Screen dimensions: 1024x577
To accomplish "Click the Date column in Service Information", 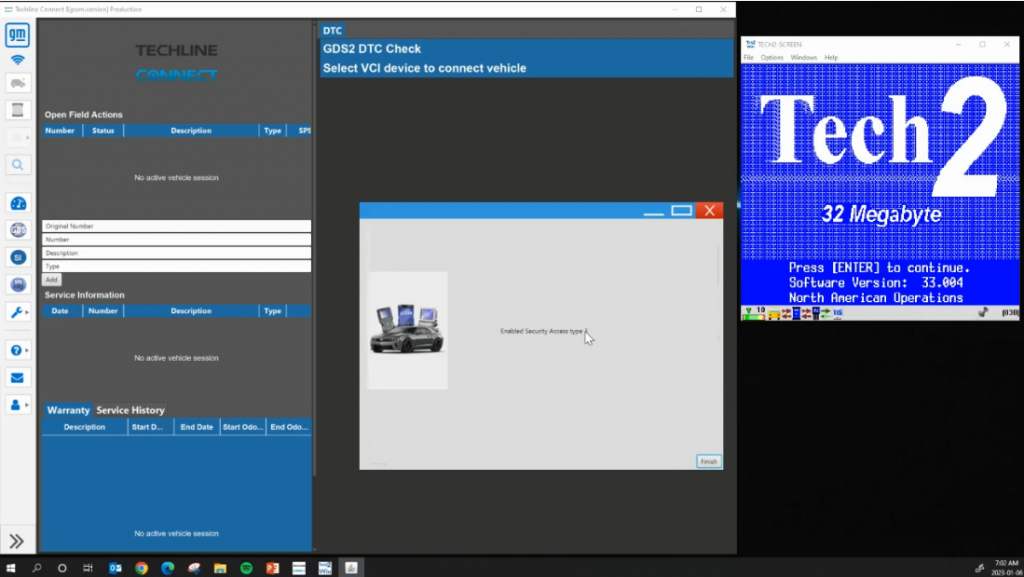I will [x=59, y=311].
